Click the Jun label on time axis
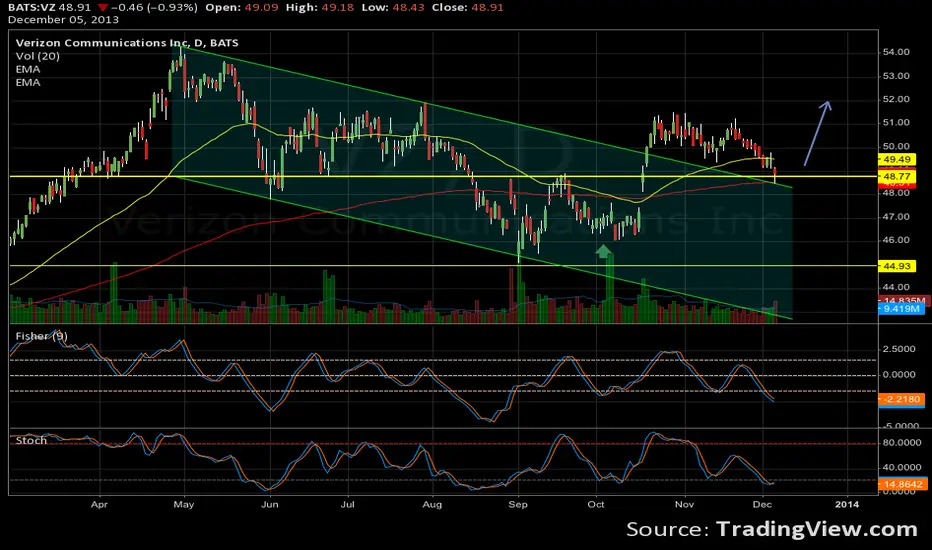Screen dimensions: 932x550 click(x=269, y=504)
